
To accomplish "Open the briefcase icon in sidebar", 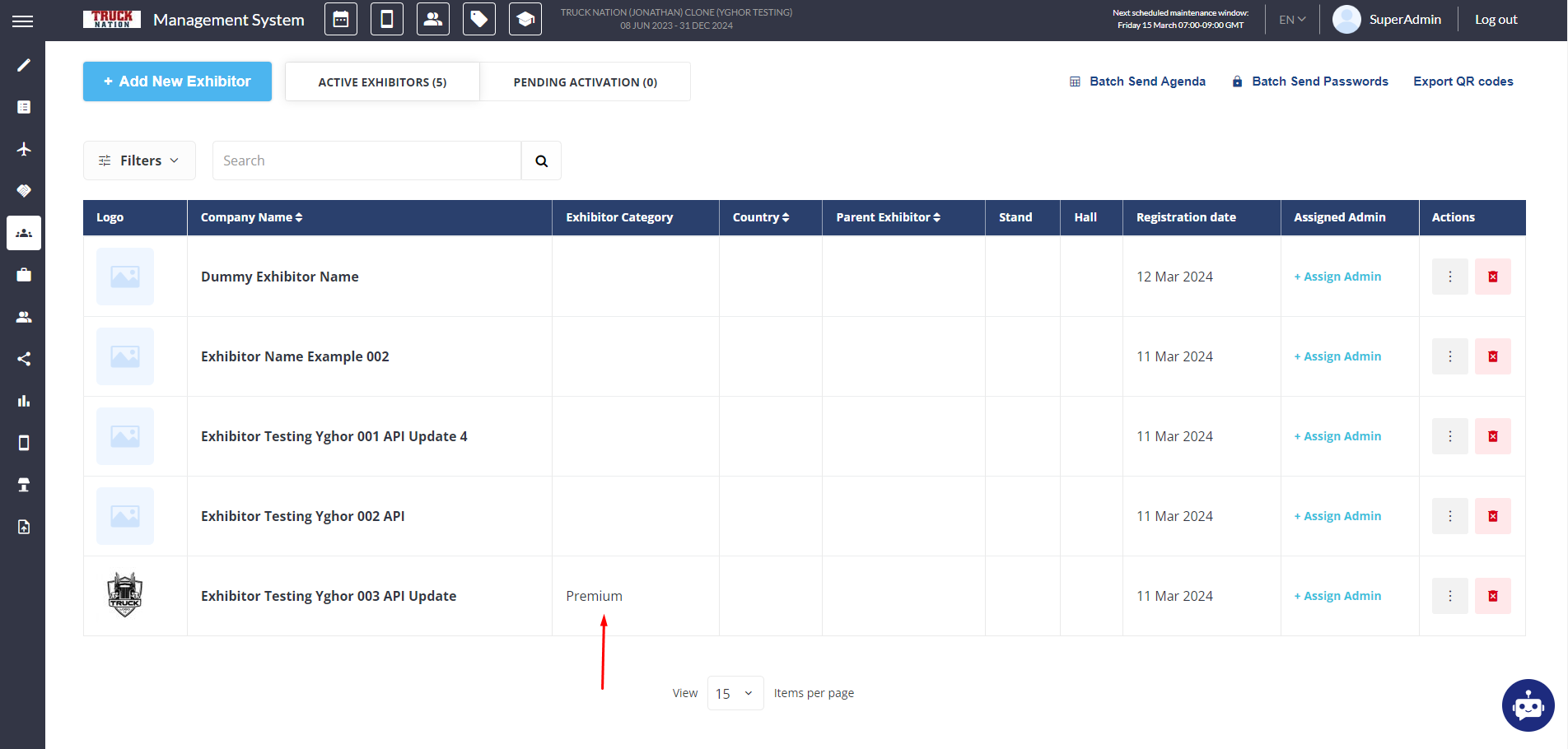I will (24, 275).
